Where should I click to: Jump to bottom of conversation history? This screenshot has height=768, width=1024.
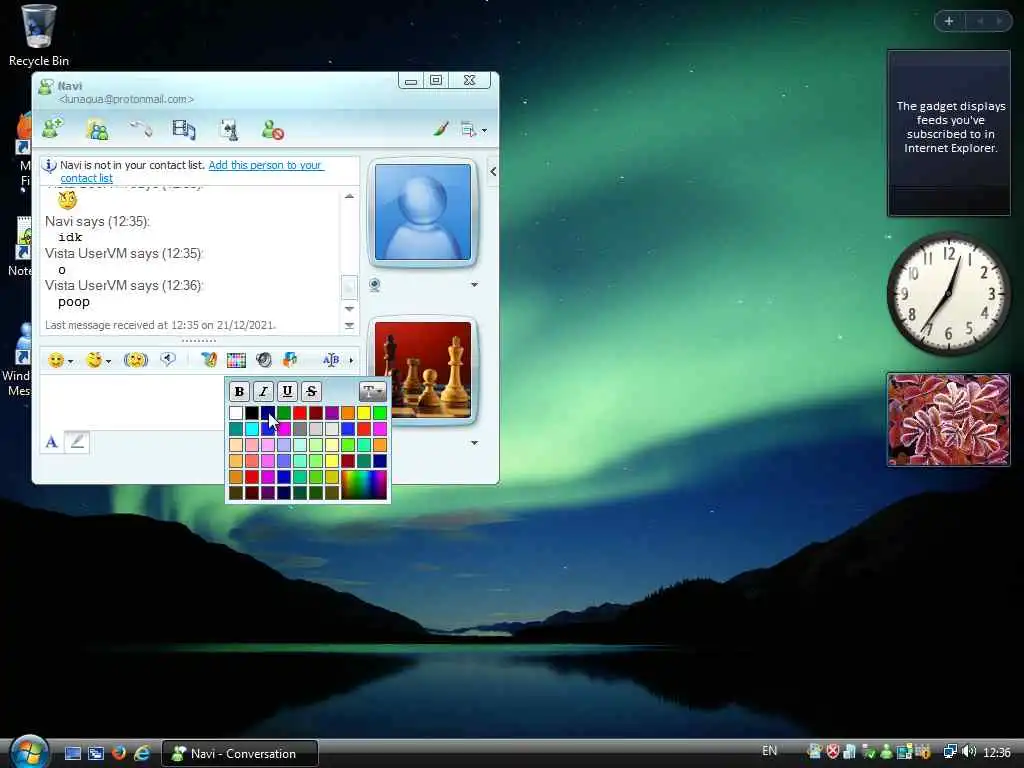(349, 325)
